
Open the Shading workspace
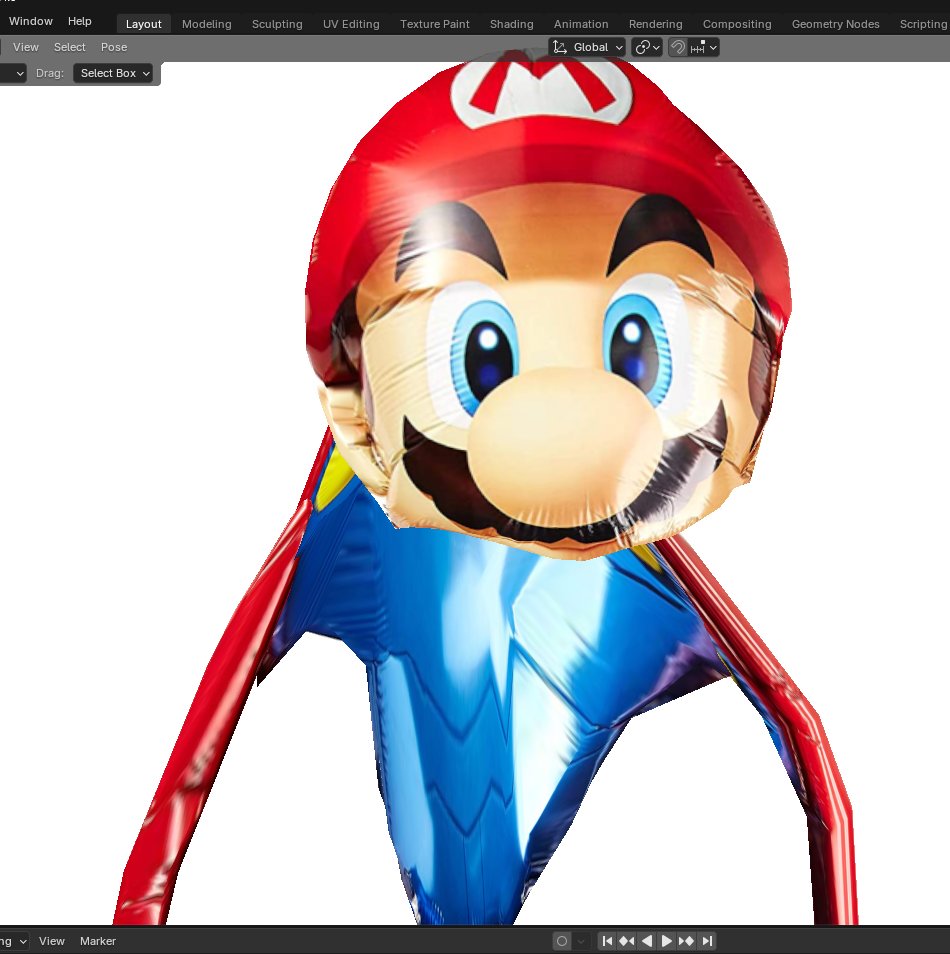[512, 24]
